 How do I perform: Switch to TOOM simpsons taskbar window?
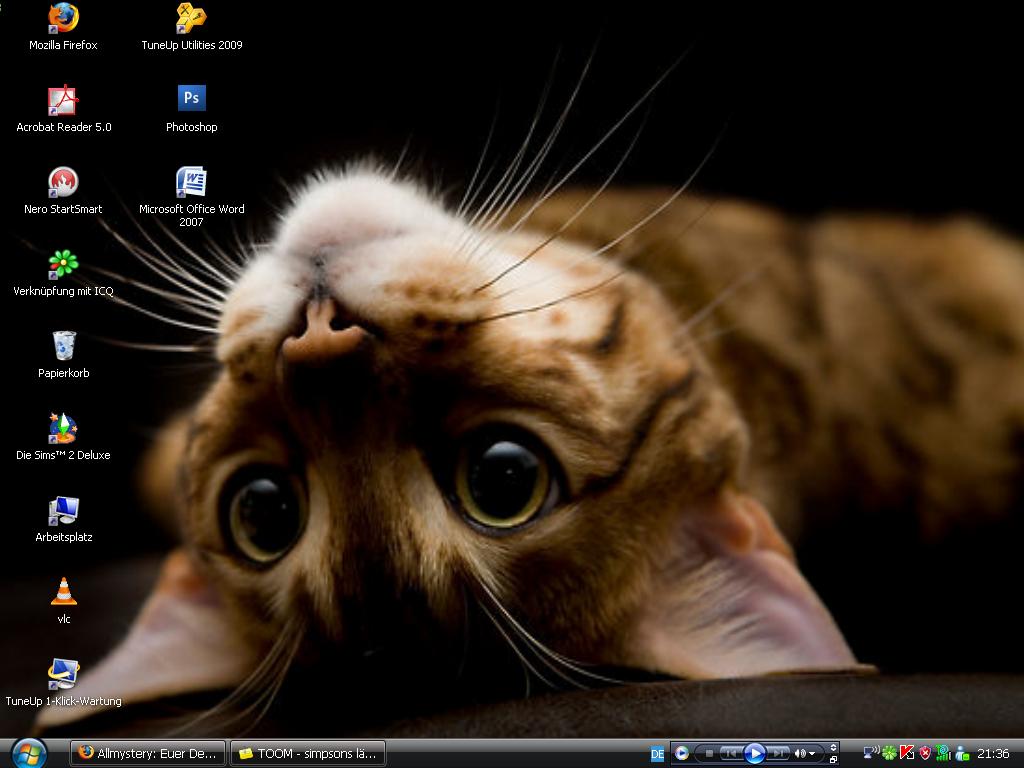click(x=308, y=753)
